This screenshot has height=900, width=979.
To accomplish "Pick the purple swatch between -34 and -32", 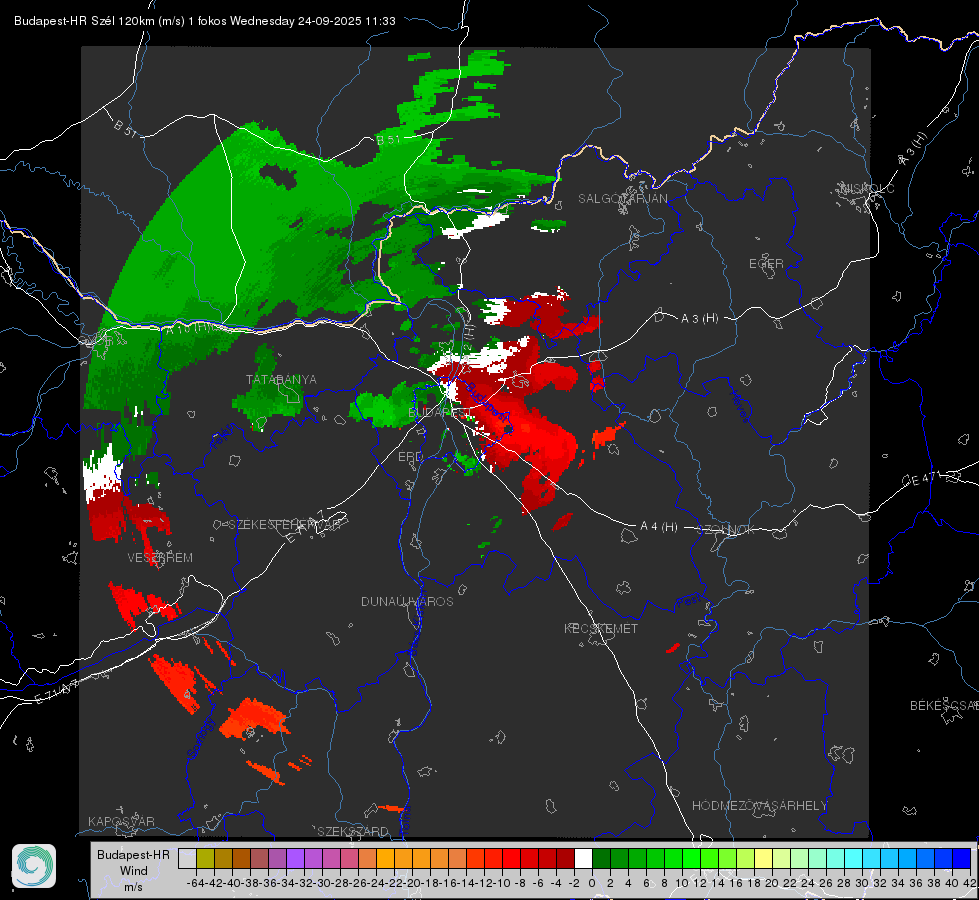I will [x=295, y=858].
